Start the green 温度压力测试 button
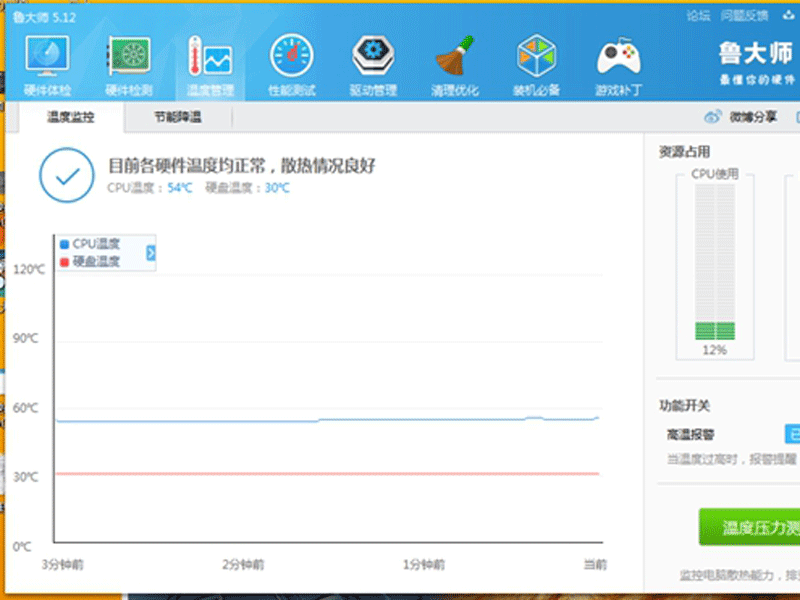 [x=749, y=527]
